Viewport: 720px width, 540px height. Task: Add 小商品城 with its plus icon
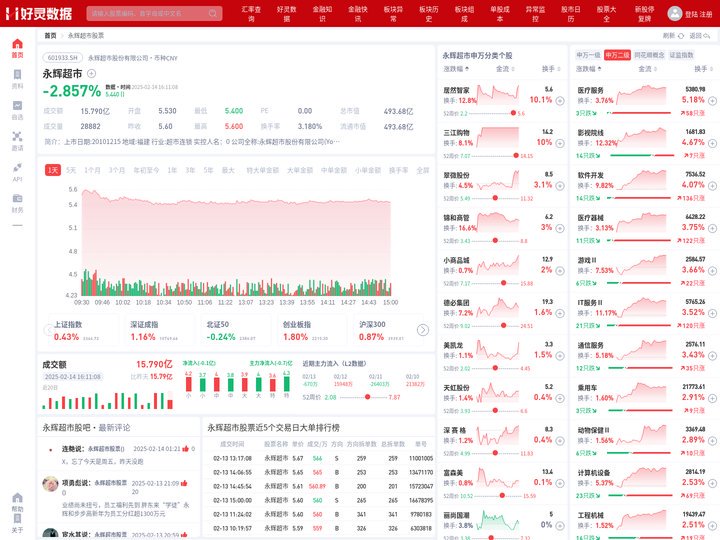560,271
